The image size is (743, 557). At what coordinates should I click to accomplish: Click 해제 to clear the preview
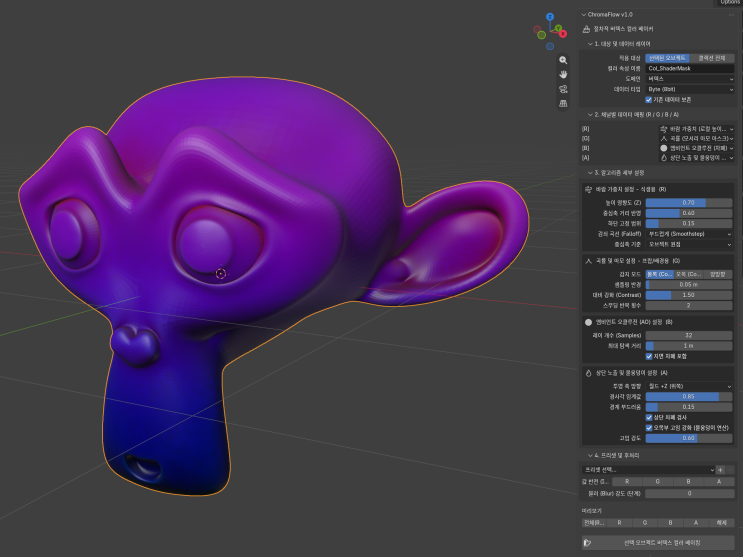[x=722, y=523]
